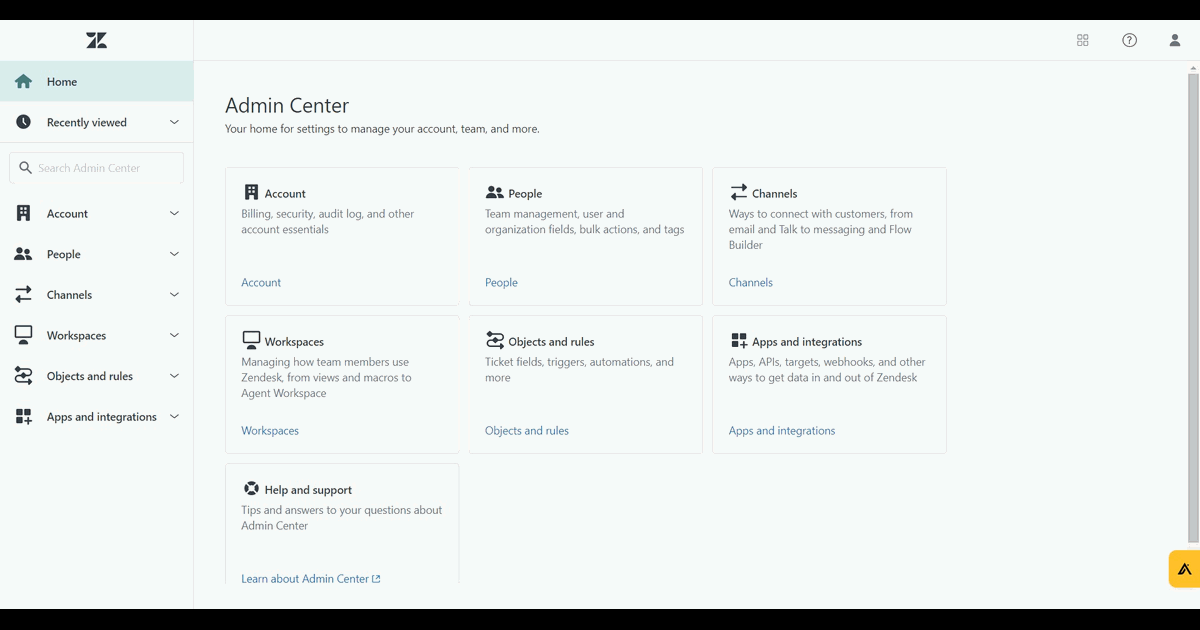Click the scrollbar up arrow
The height and width of the screenshot is (630, 1200).
1193,68
